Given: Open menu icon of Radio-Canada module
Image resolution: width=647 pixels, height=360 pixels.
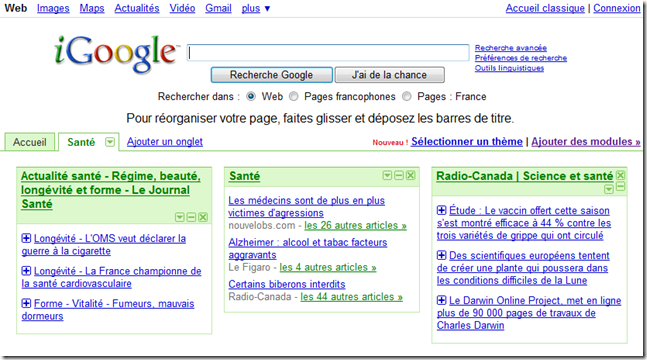Looking at the screenshot, I should tap(609, 189).
